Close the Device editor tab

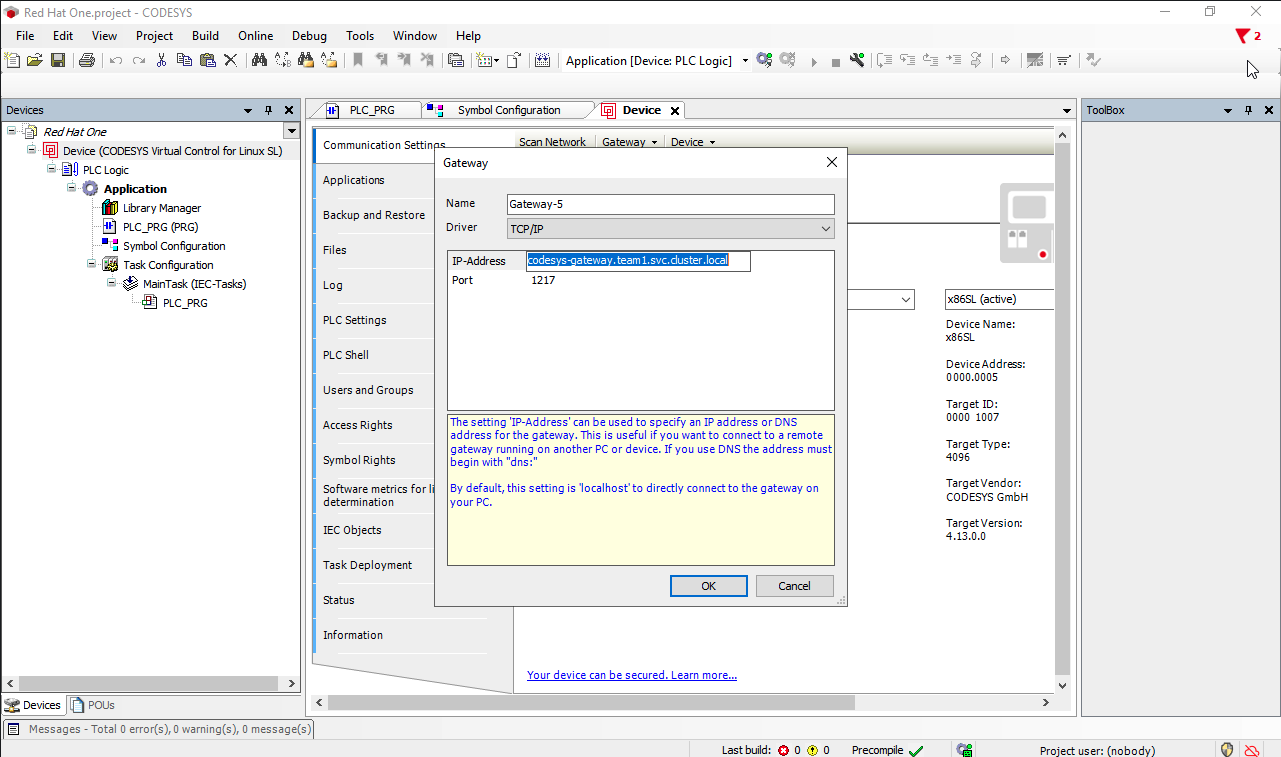pyautogui.click(x=675, y=111)
